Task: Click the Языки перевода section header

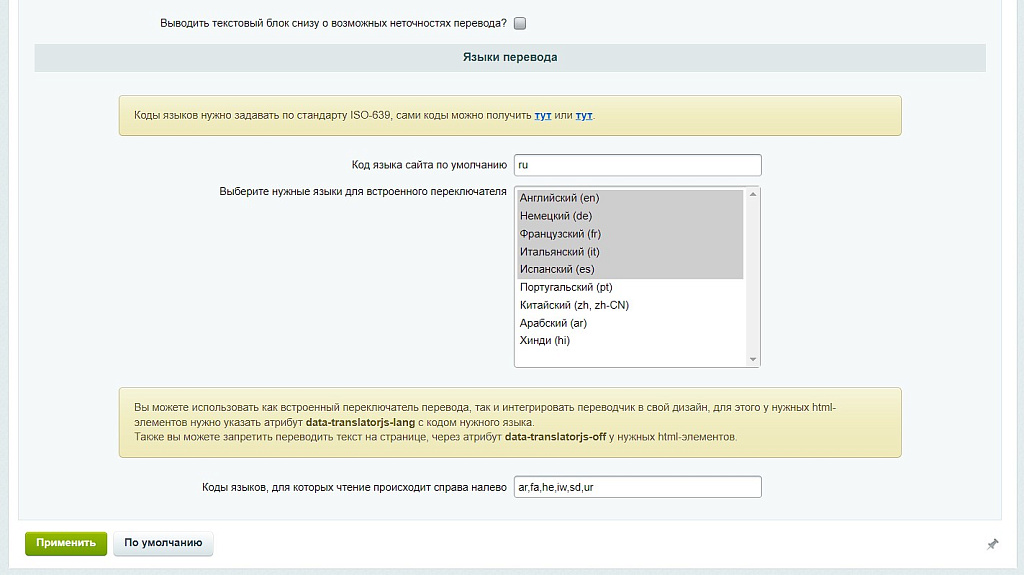Action: coord(510,58)
